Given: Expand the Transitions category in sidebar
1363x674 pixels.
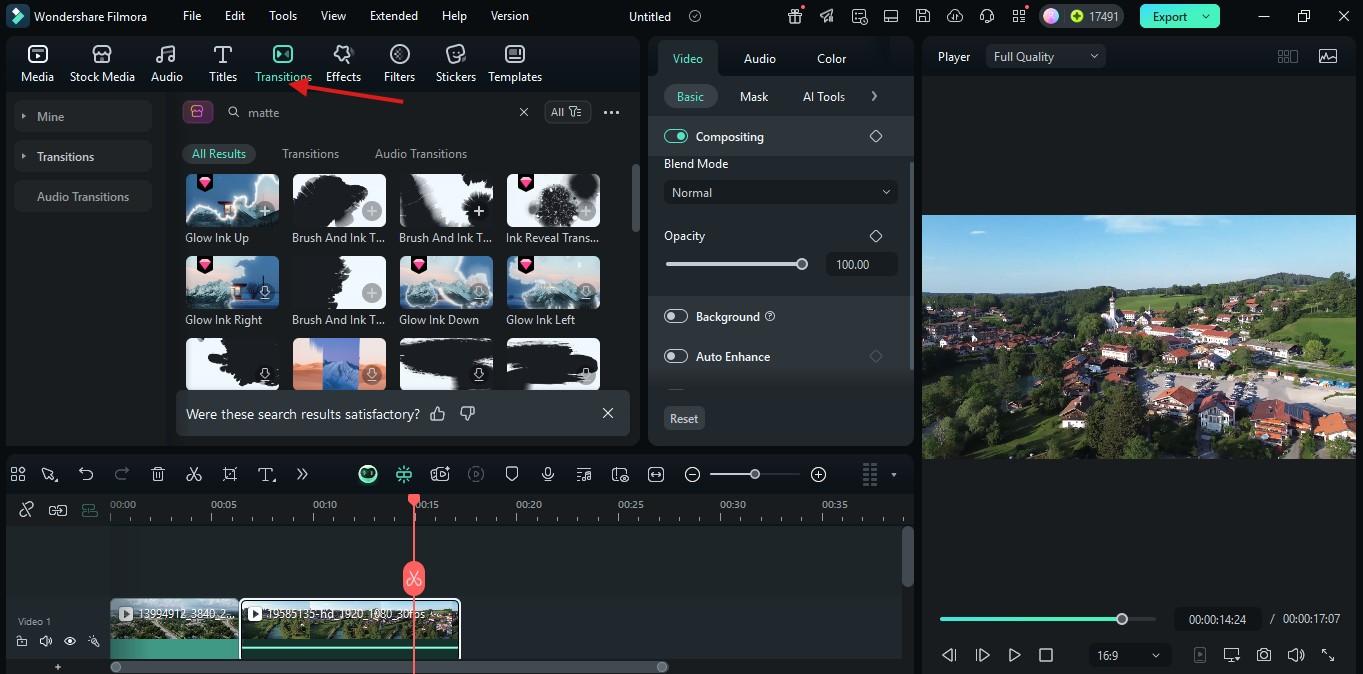Looking at the screenshot, I should tap(83, 156).
